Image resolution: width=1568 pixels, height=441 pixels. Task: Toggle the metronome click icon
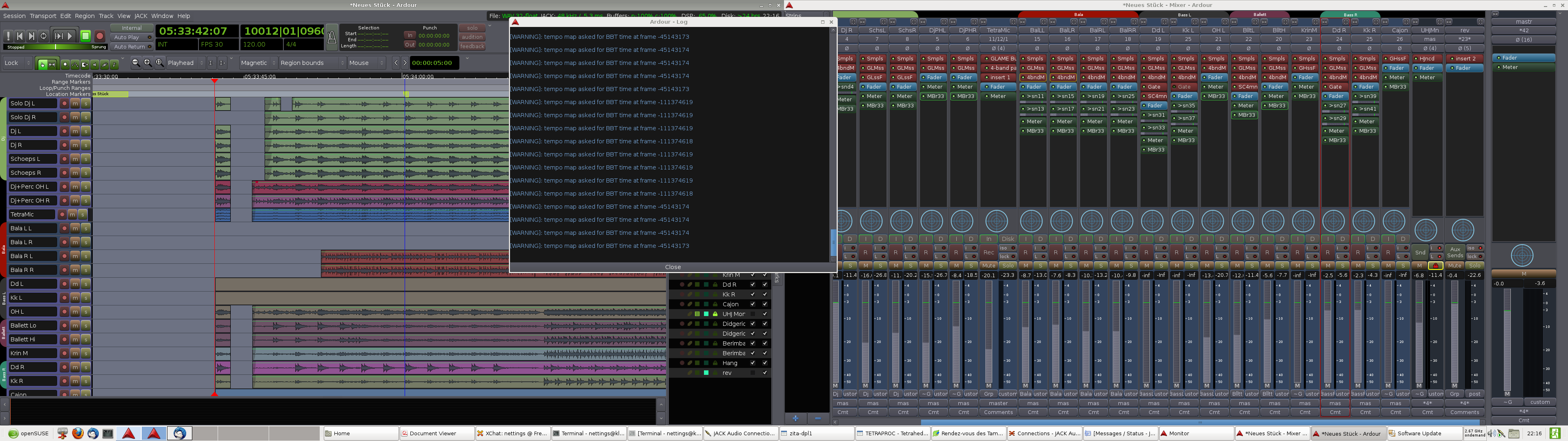[x=332, y=38]
